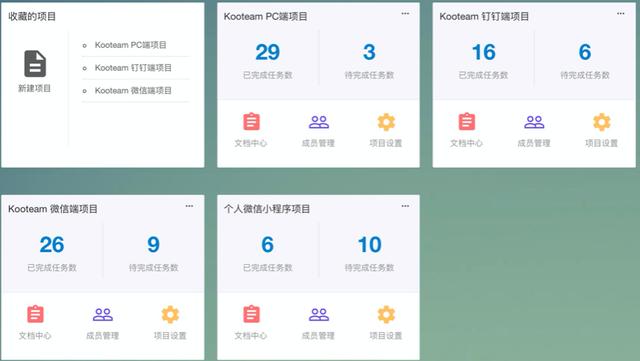
Task: Open Kooteam 钉钉端项目 in favorites list
Action: [133, 68]
